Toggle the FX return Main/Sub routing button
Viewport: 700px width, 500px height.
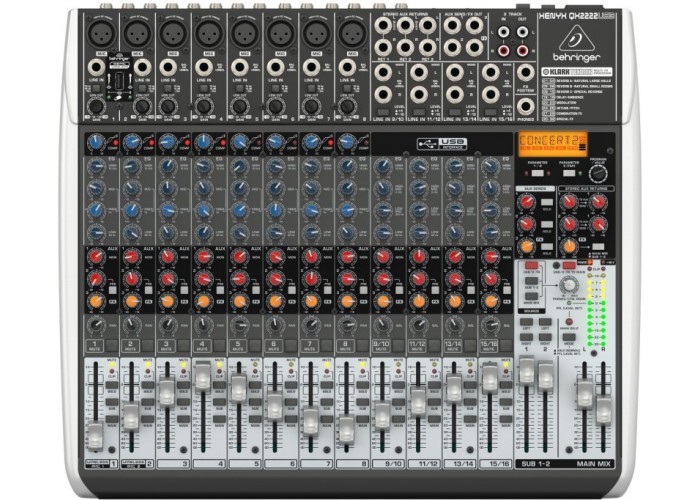point(598,246)
